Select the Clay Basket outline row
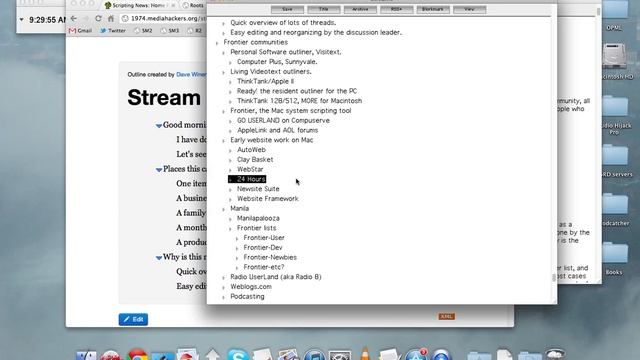The height and width of the screenshot is (360, 640). pyautogui.click(x=255, y=160)
